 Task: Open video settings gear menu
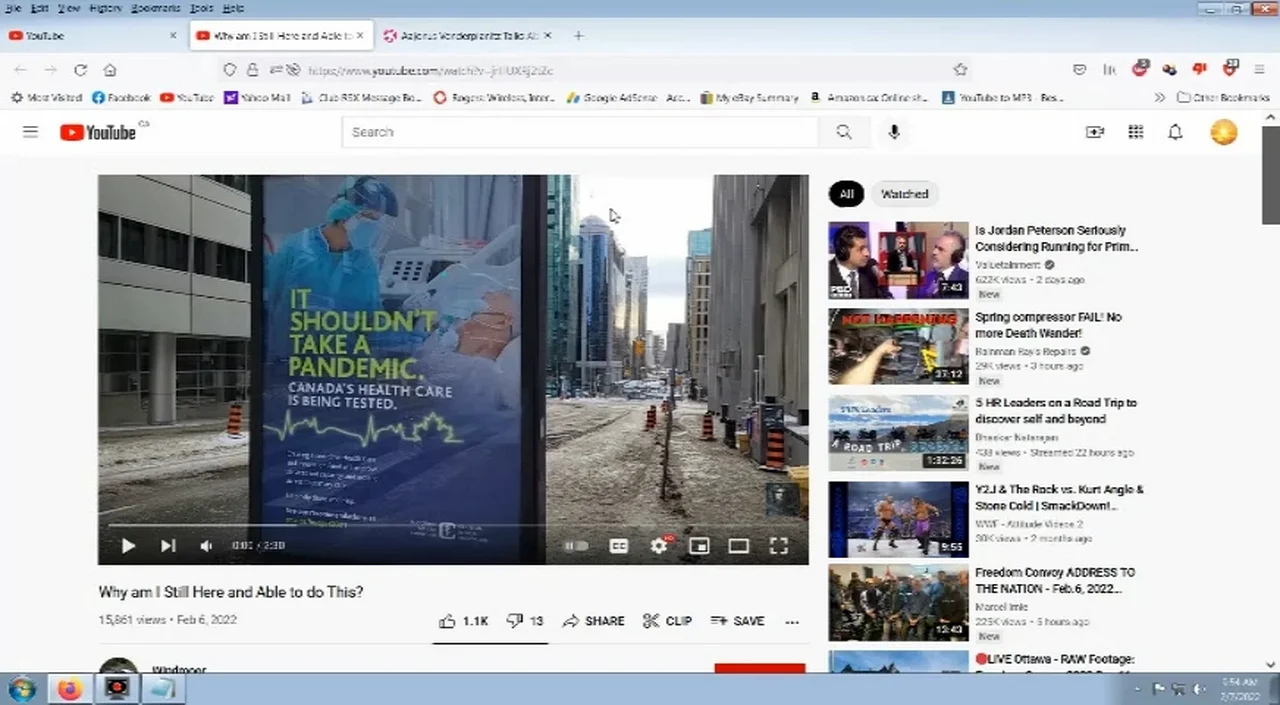tap(658, 546)
